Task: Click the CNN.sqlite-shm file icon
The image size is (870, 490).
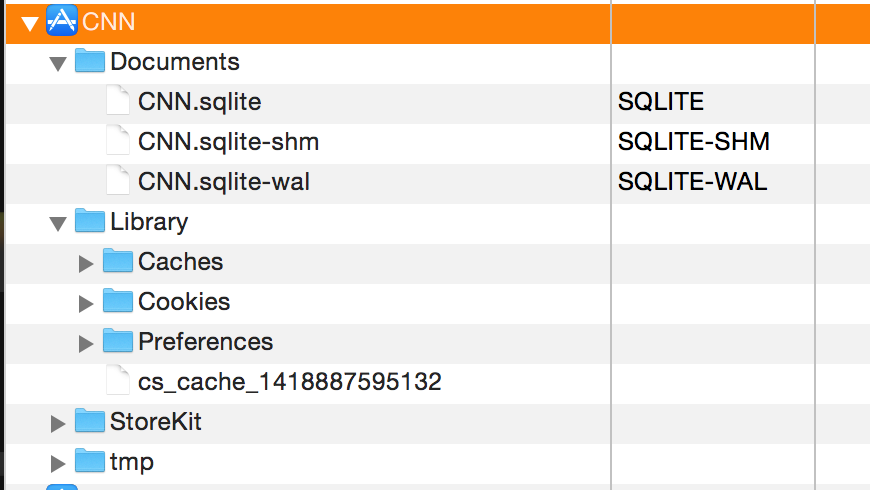Action: coord(118,140)
